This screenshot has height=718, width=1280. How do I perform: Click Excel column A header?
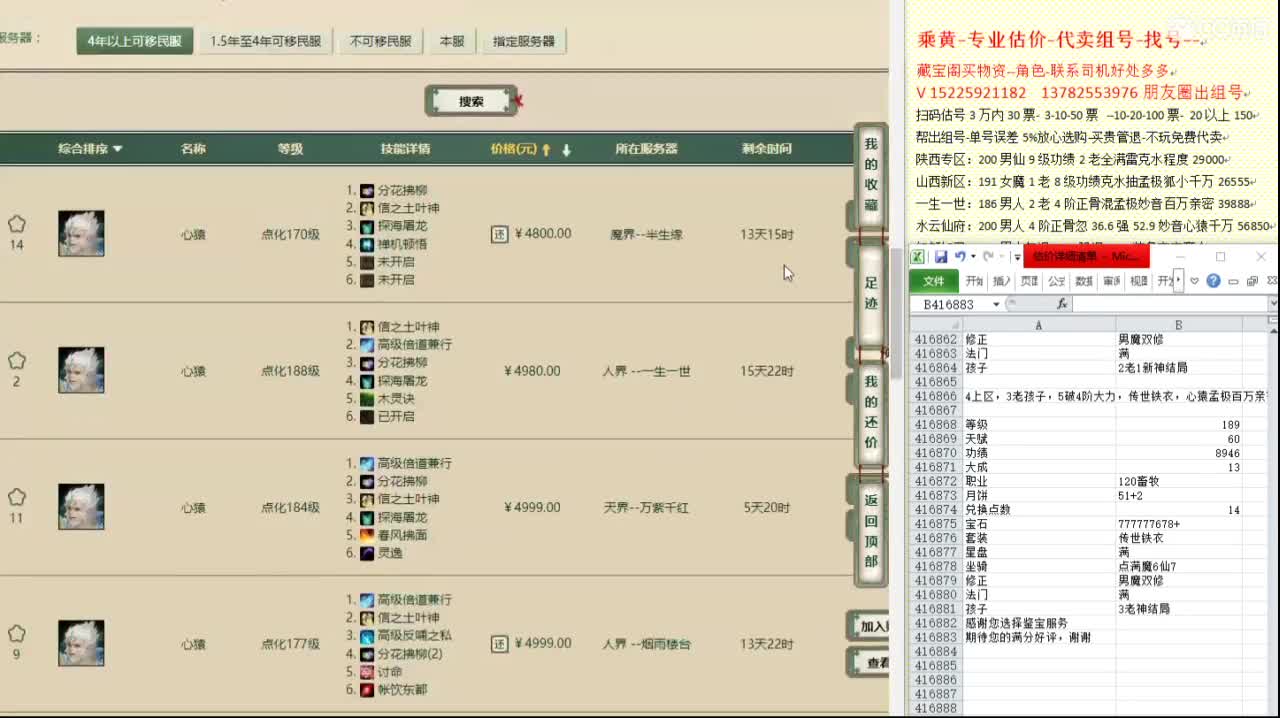[1039, 325]
